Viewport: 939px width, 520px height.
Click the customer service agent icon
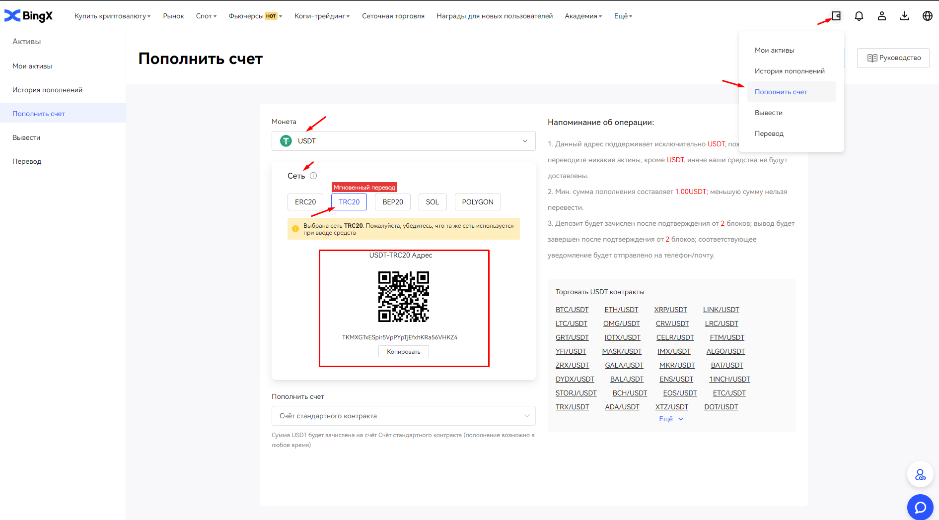coord(920,475)
